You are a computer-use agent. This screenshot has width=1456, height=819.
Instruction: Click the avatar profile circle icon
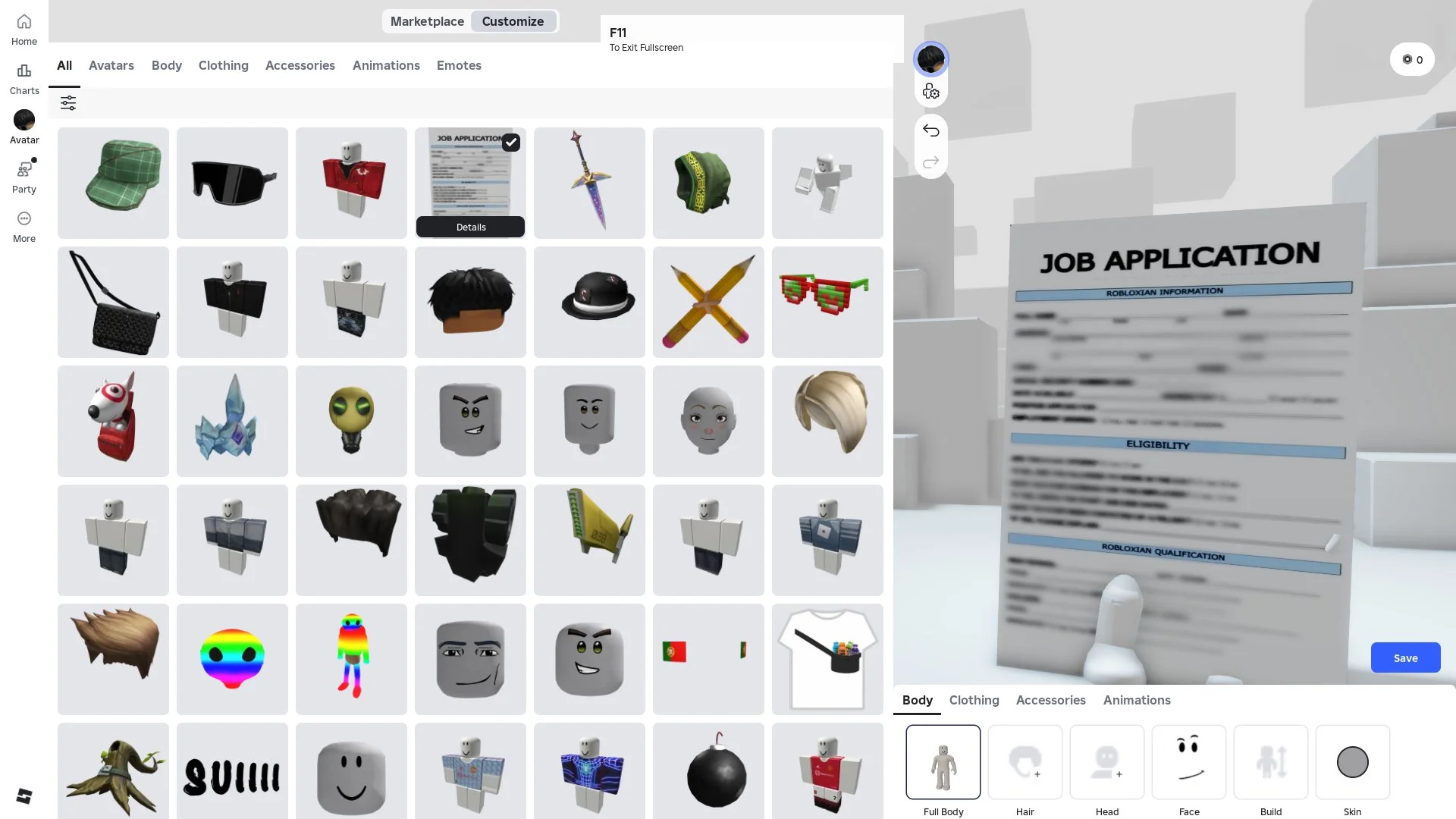click(x=930, y=59)
